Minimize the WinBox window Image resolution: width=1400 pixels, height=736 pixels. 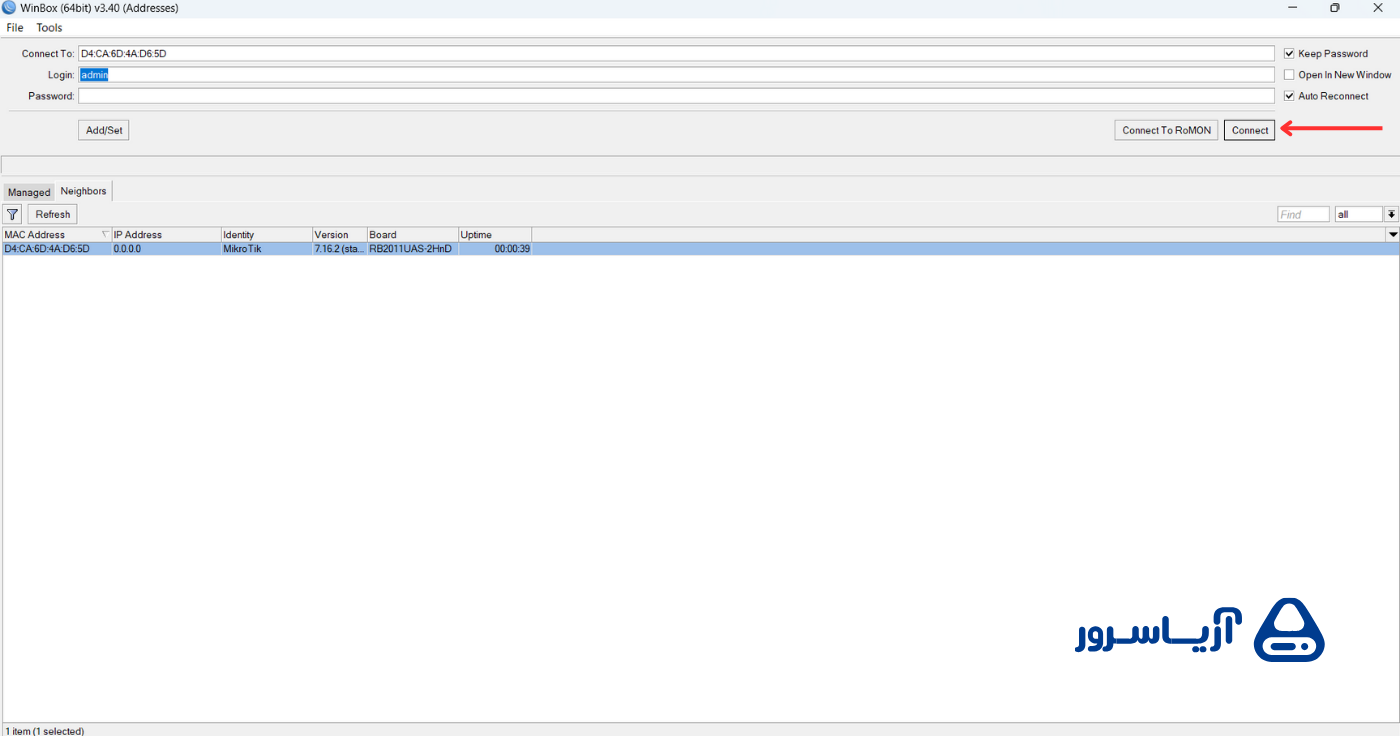[x=1292, y=8]
